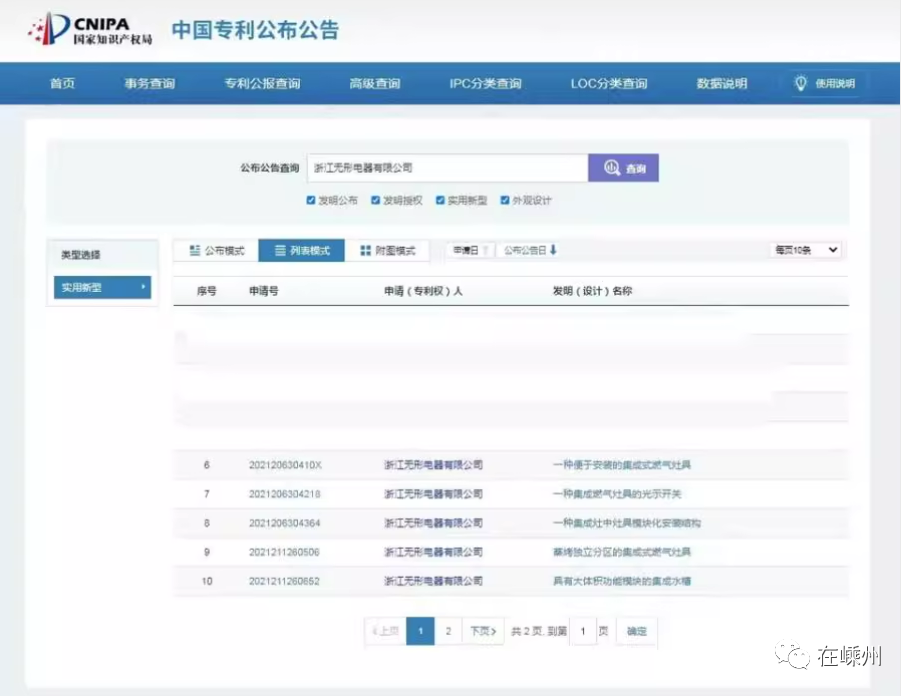The image size is (912, 696).
Task: Open patent title 一种集成燃气灶具的光示开关
Action: tap(617, 494)
